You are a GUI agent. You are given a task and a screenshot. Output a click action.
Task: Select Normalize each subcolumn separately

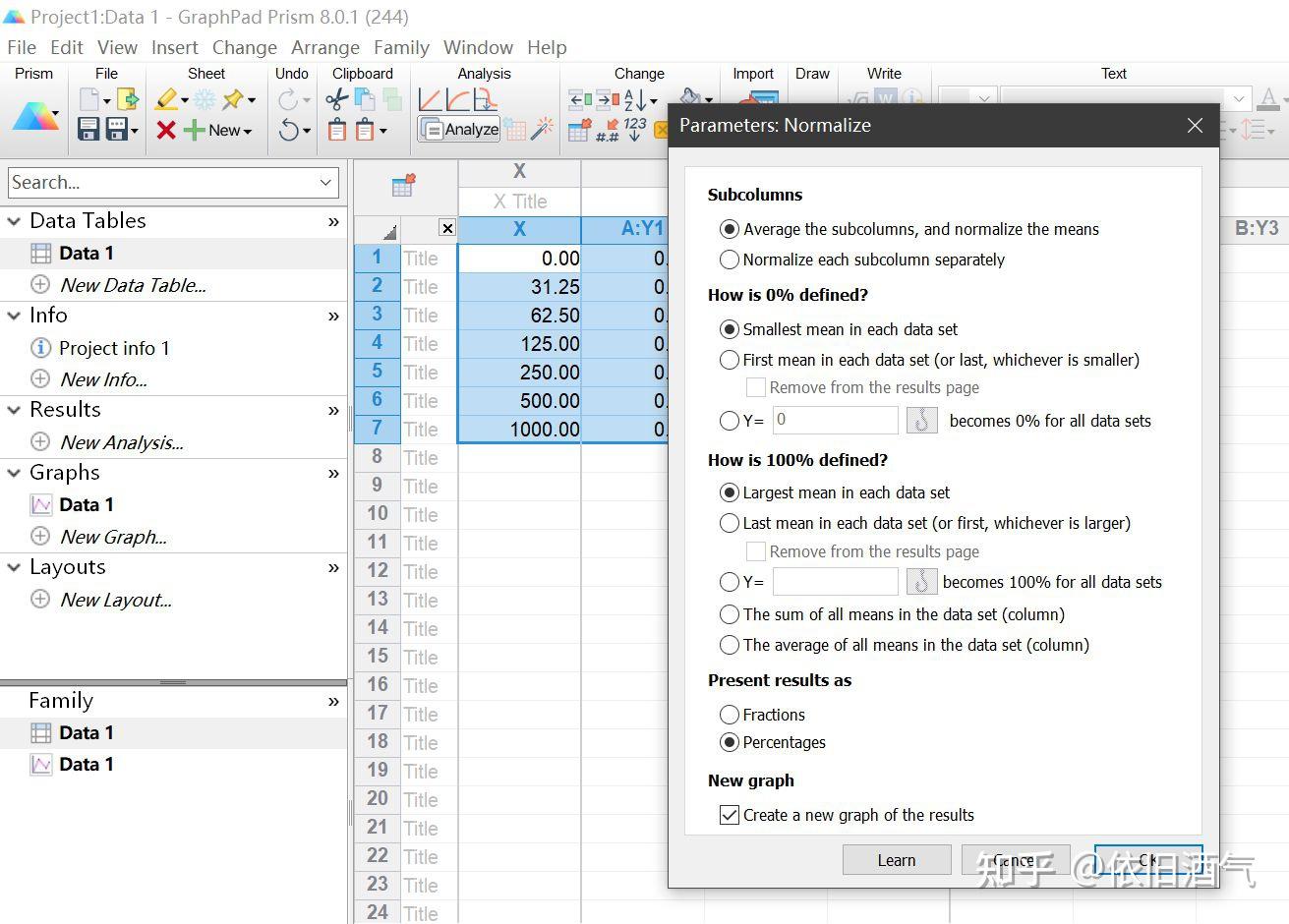[730, 260]
